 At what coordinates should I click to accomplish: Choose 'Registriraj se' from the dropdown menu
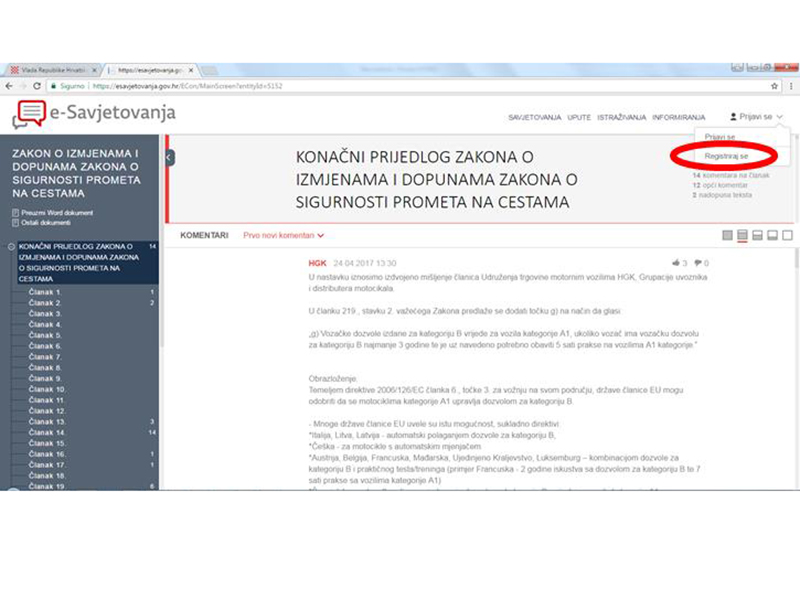click(726, 157)
